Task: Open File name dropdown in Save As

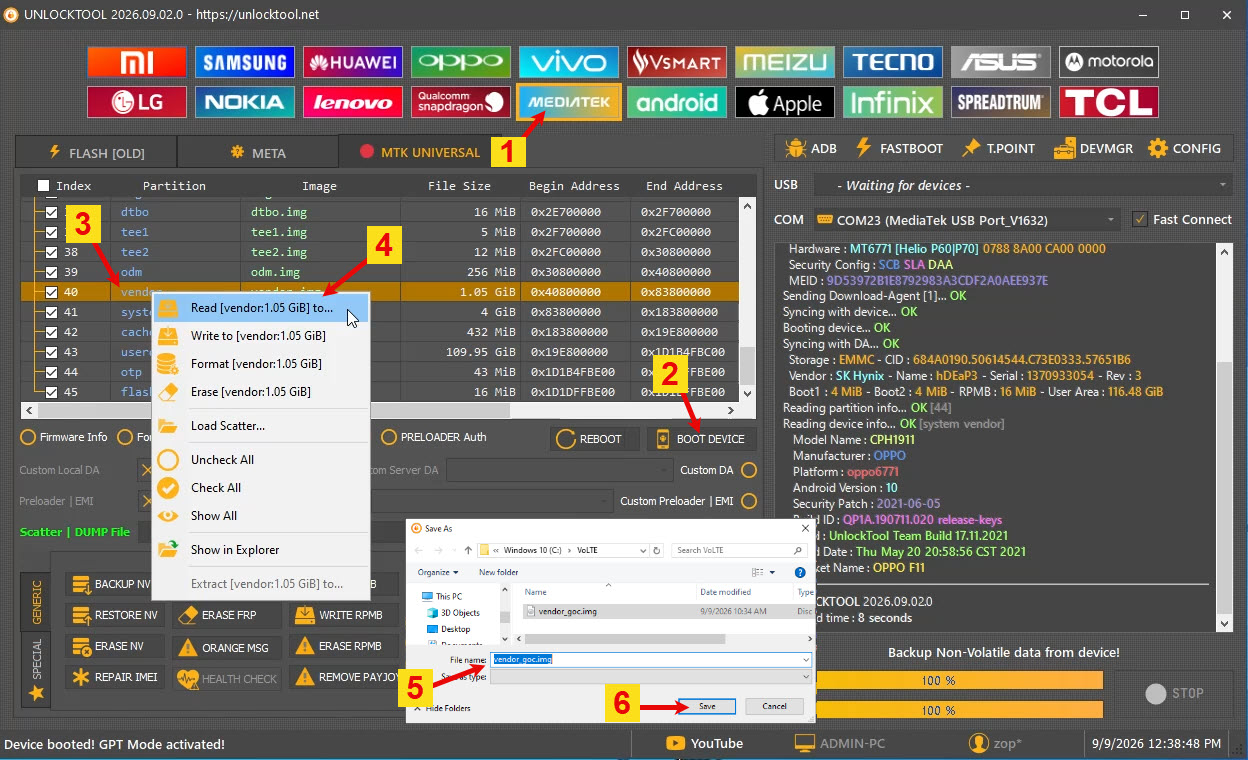Action: 805,660
